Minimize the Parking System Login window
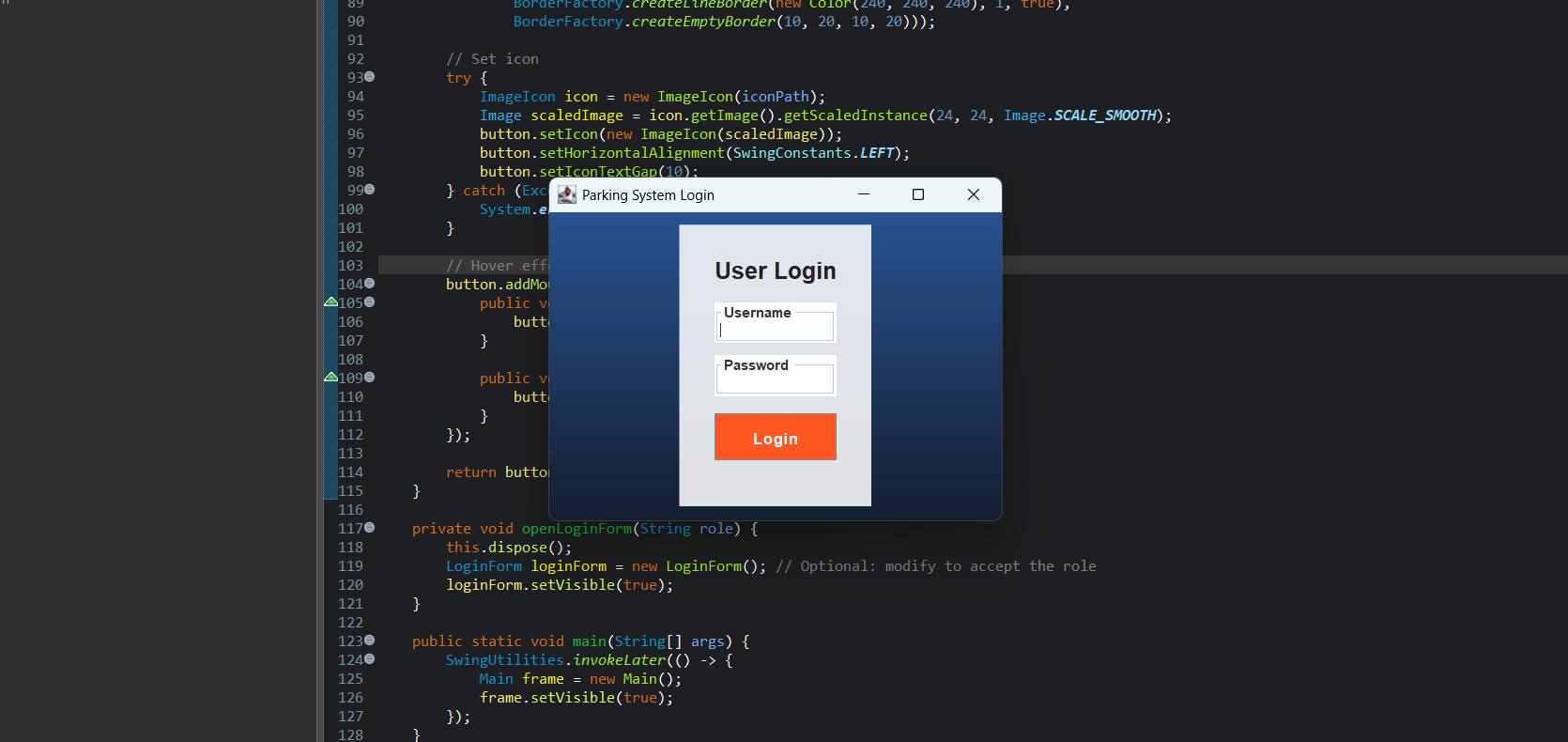Screen dimensions: 1568x742 (x=864, y=194)
